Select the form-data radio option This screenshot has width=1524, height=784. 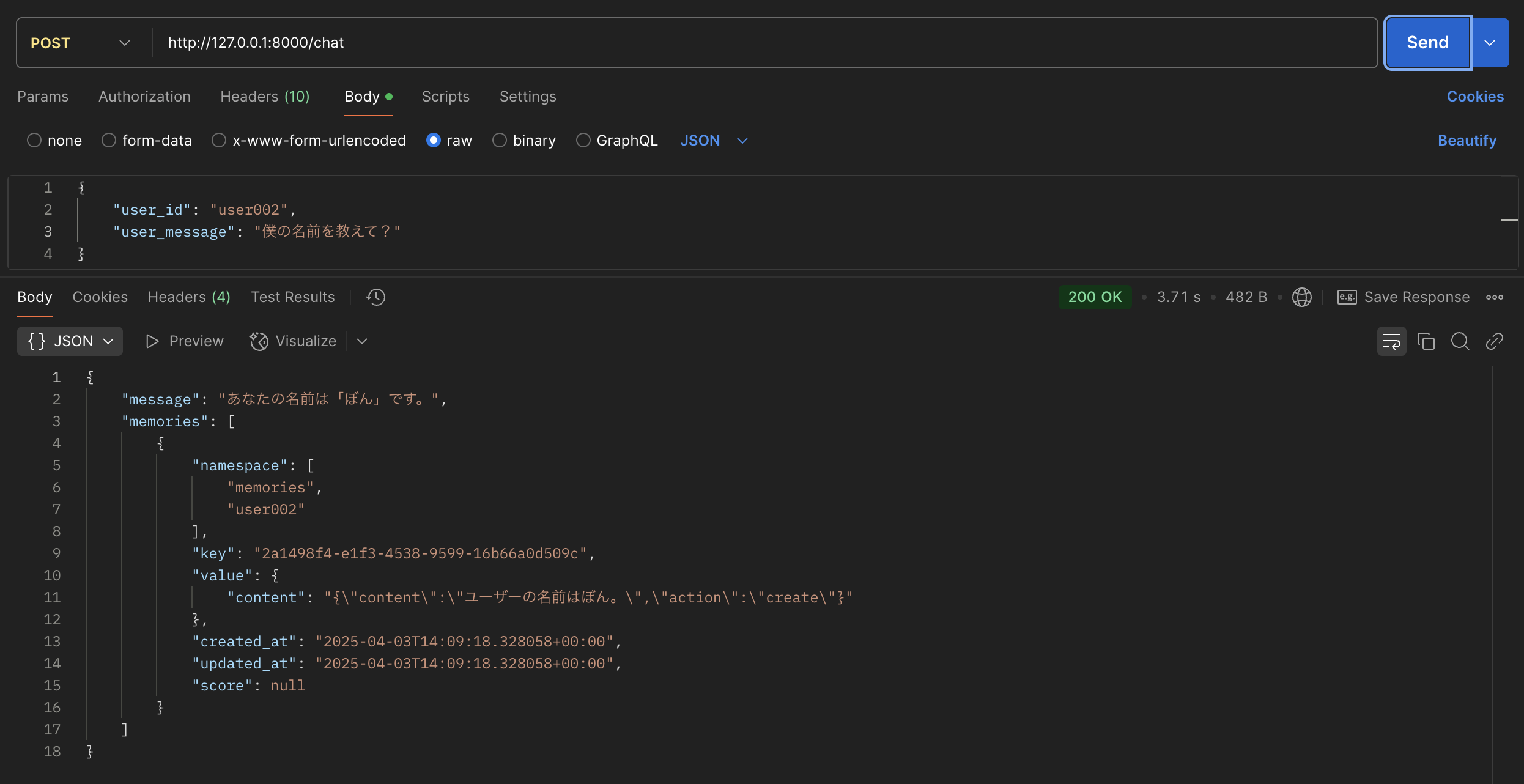(109, 141)
